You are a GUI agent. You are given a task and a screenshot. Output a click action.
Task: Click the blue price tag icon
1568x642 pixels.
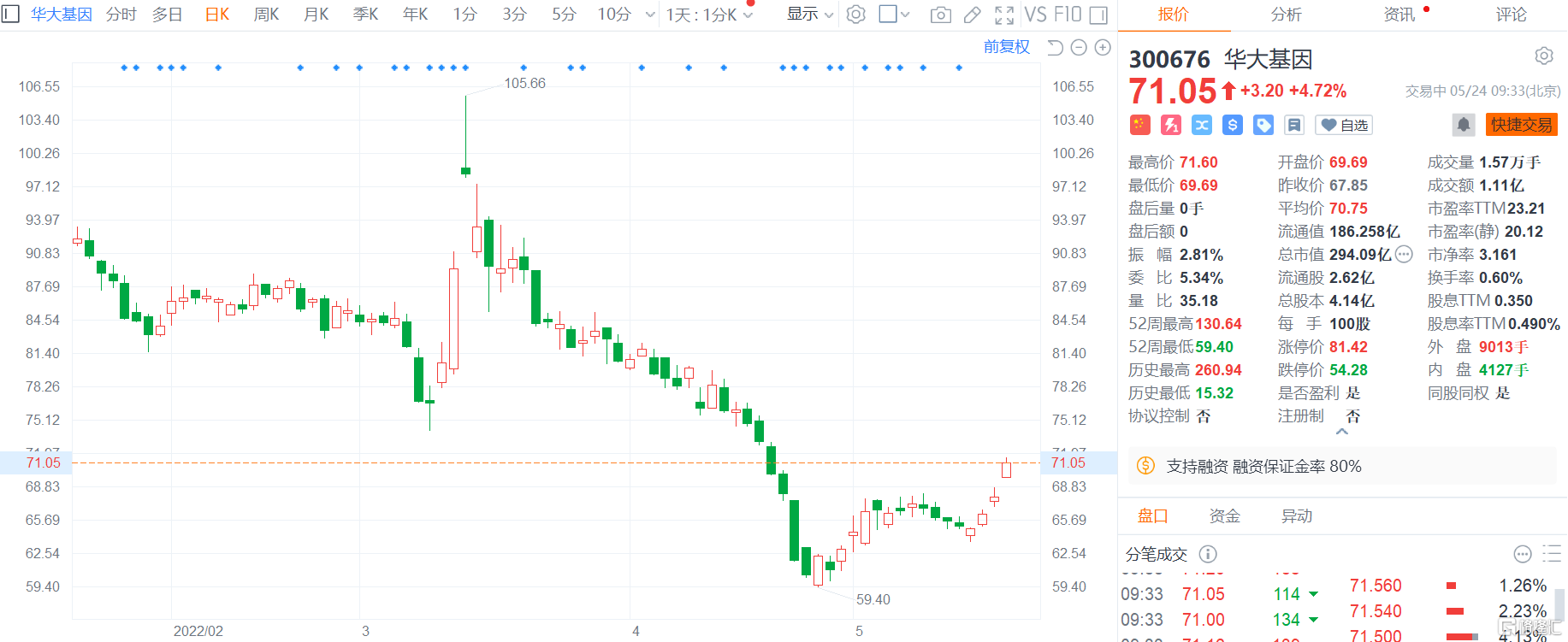point(1263,125)
